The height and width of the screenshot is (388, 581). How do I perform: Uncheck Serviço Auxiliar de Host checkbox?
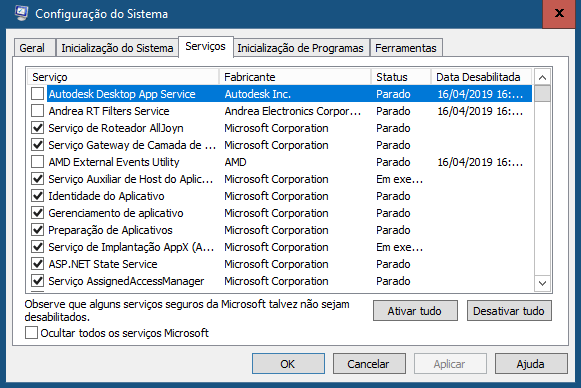37,179
